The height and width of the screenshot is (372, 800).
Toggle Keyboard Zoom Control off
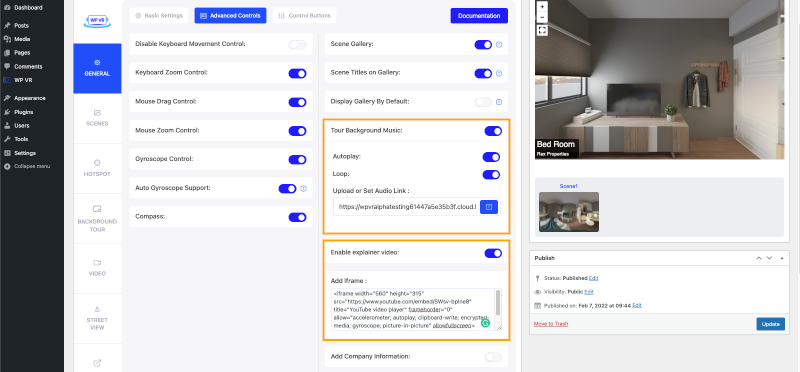pos(297,73)
